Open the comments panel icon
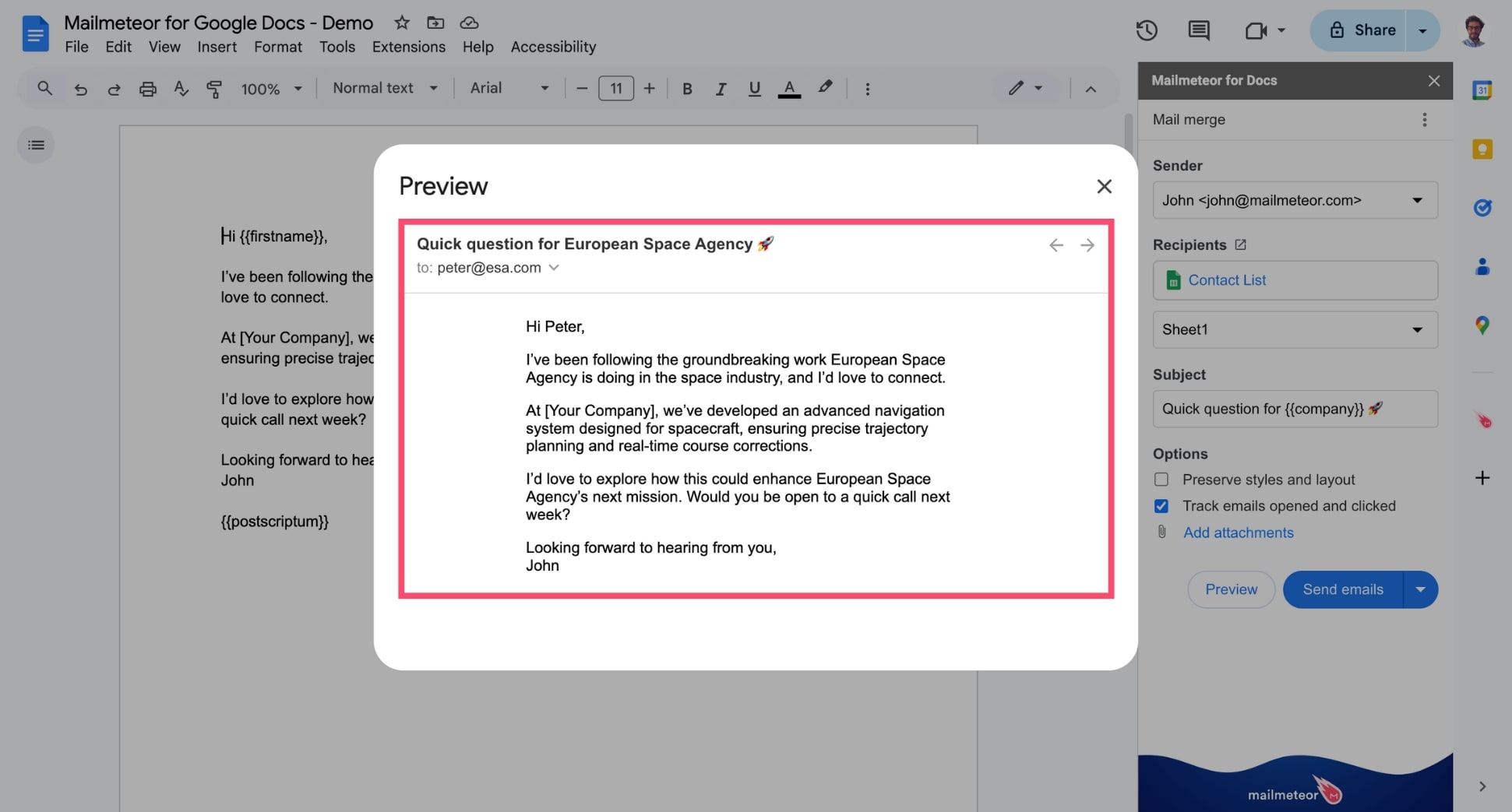Viewport: 1512px width, 812px height. [x=1199, y=30]
